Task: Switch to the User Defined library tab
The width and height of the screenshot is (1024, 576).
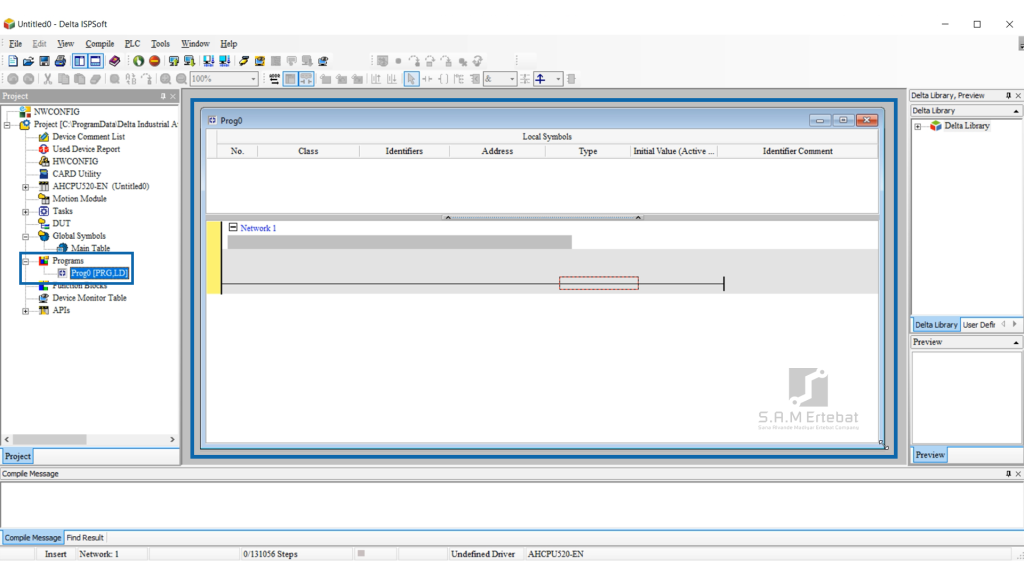Action: [979, 325]
